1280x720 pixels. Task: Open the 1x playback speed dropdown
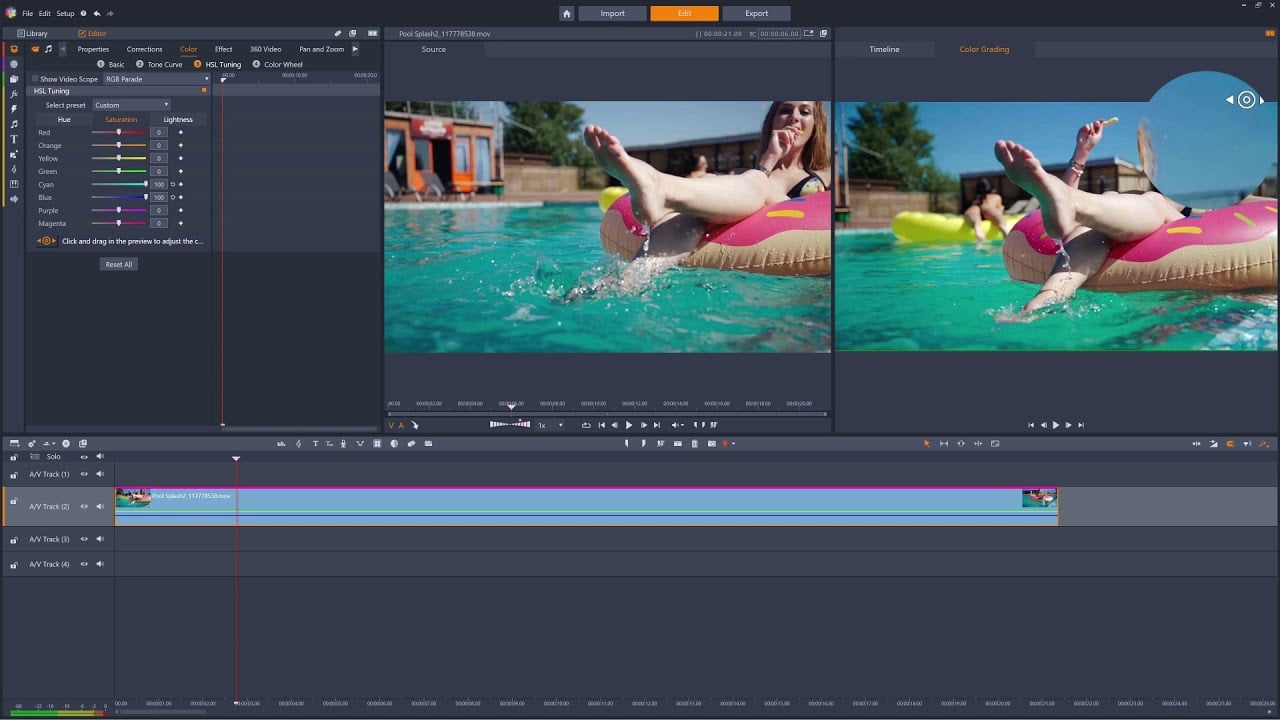click(x=551, y=425)
